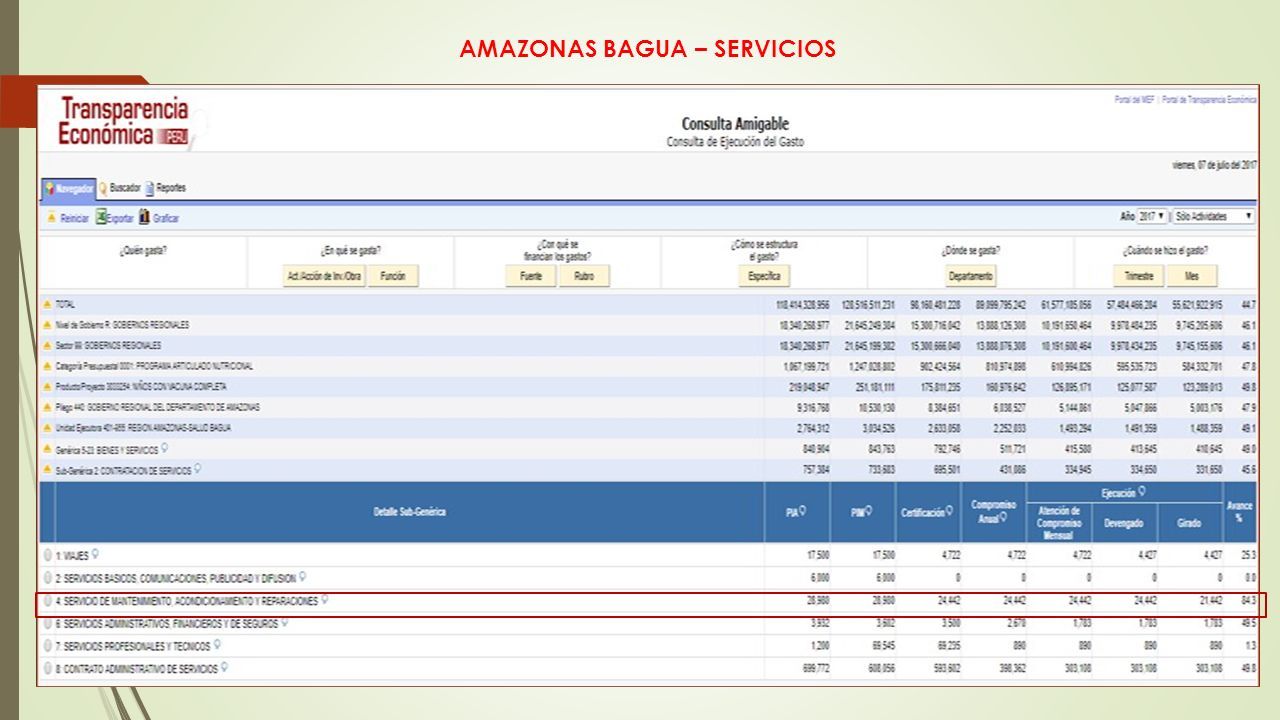Click the Rubro button
The image size is (1280, 720).
click(584, 276)
